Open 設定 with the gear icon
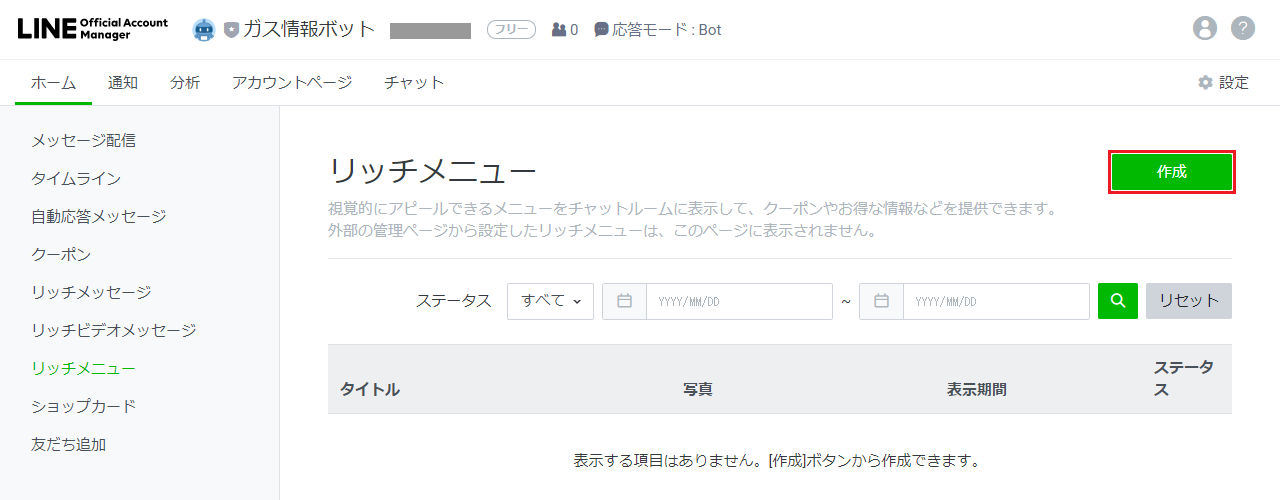This screenshot has height=500, width=1280. pyautogui.click(x=1223, y=83)
